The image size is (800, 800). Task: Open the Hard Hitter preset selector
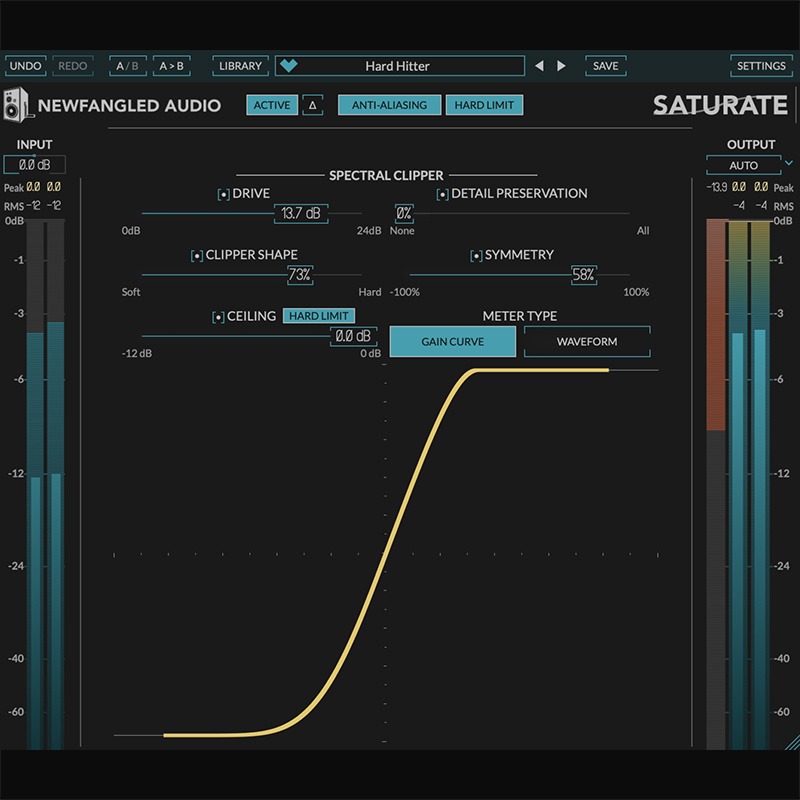[x=399, y=66]
